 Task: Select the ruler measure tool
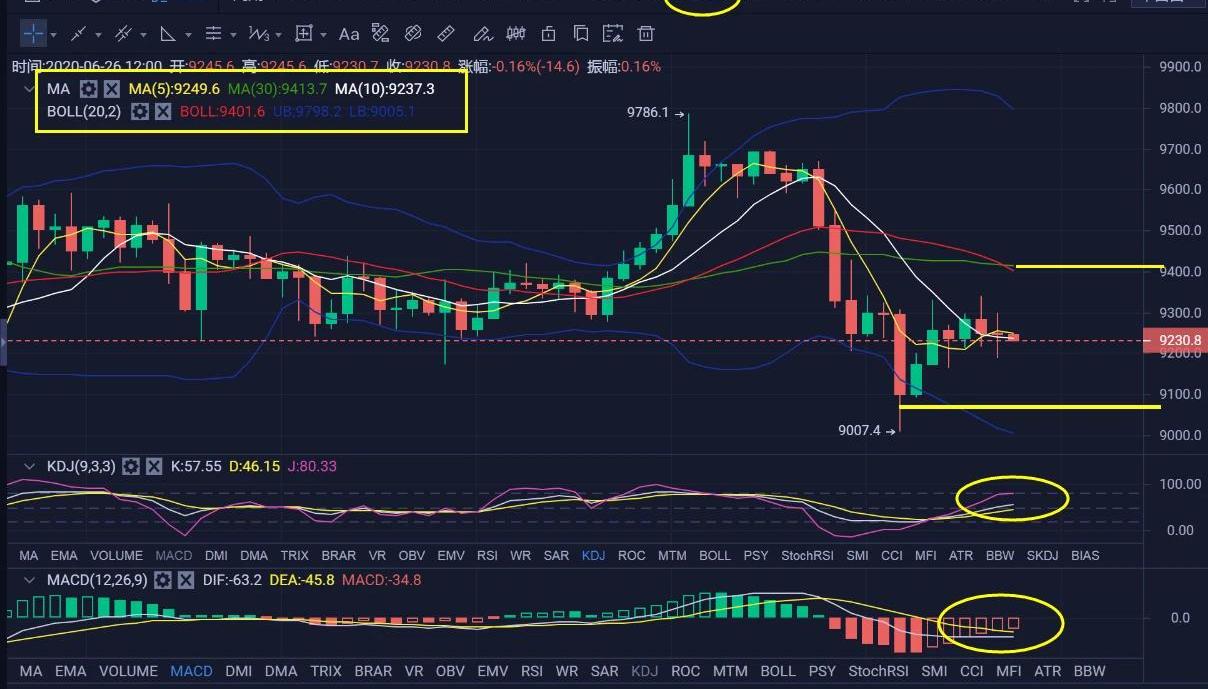click(447, 34)
